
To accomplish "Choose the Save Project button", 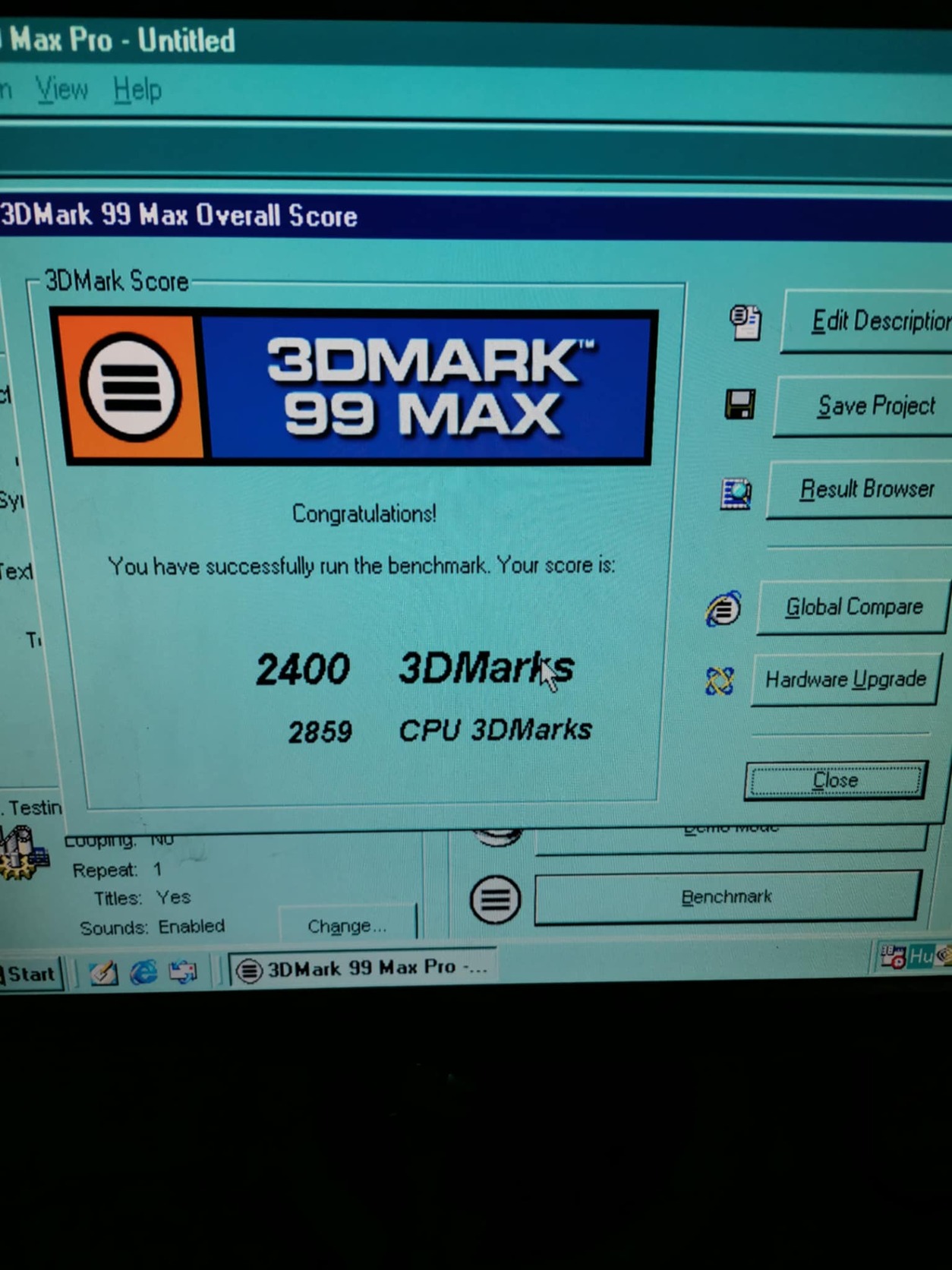I will (x=864, y=406).
